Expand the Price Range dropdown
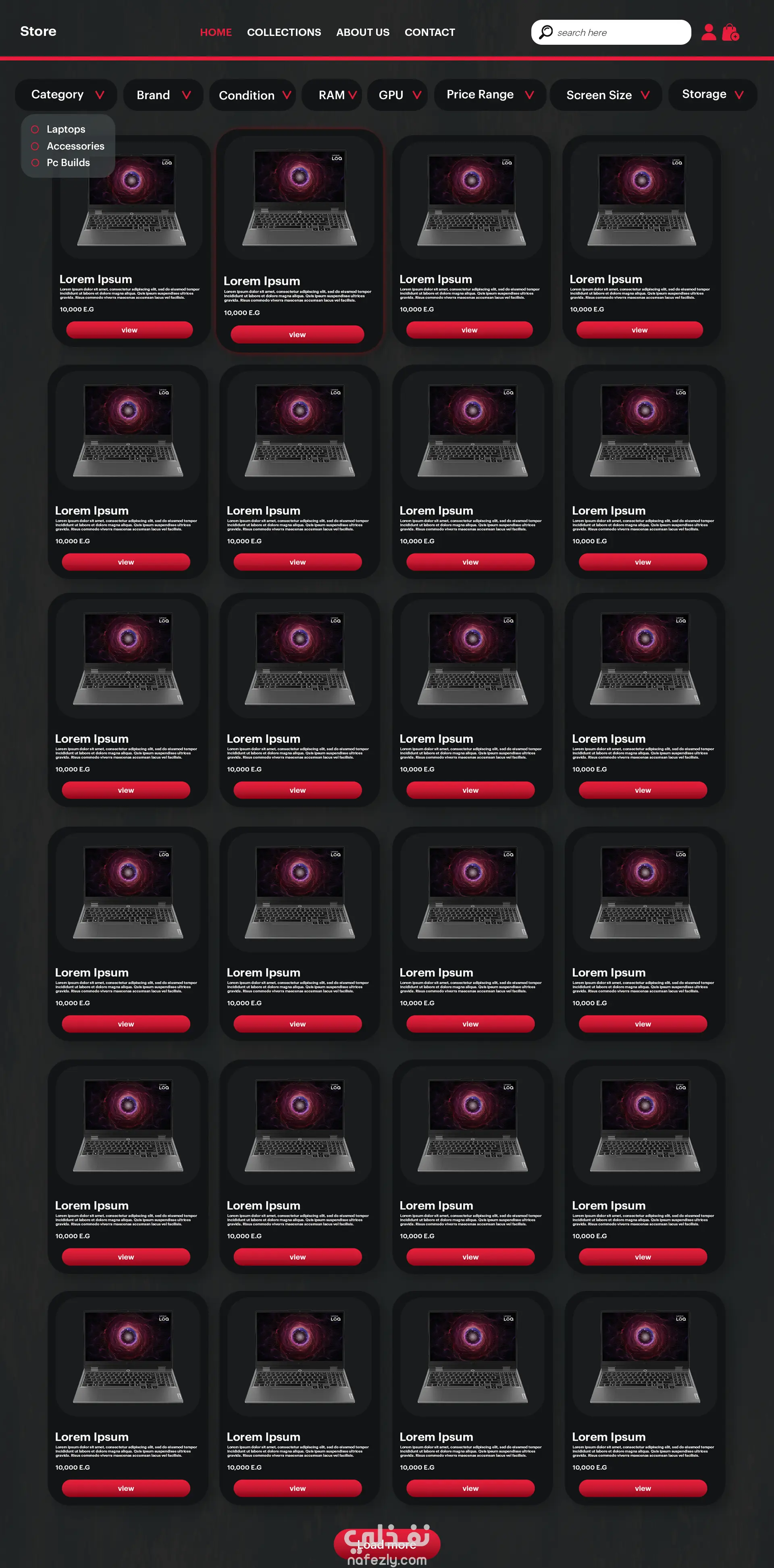The height and width of the screenshot is (1568, 774). click(x=490, y=95)
